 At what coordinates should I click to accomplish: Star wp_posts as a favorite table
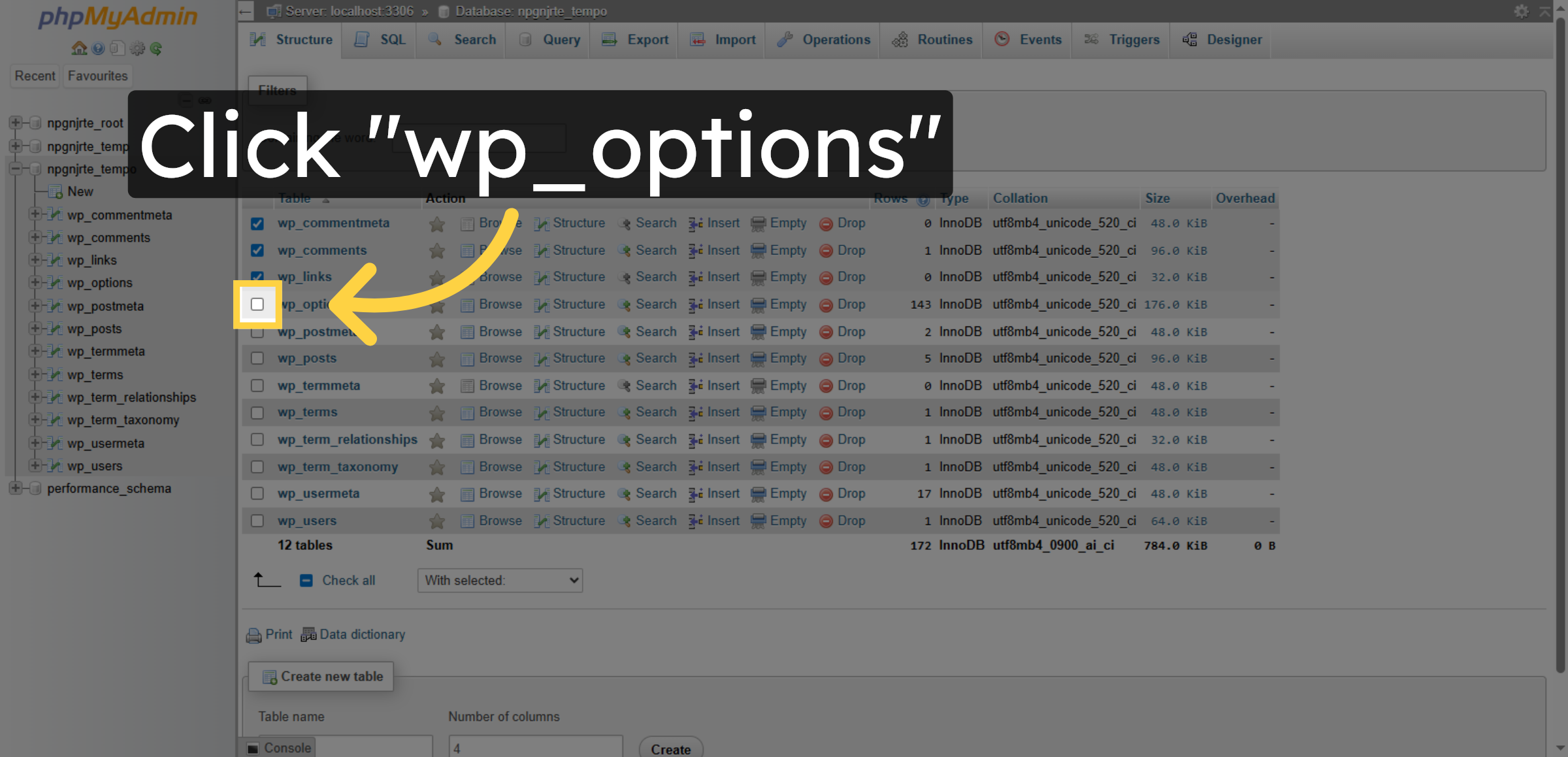pos(436,358)
